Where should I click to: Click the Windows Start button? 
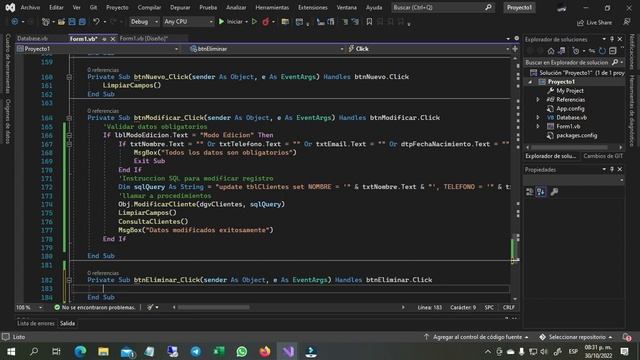click(x=11, y=351)
